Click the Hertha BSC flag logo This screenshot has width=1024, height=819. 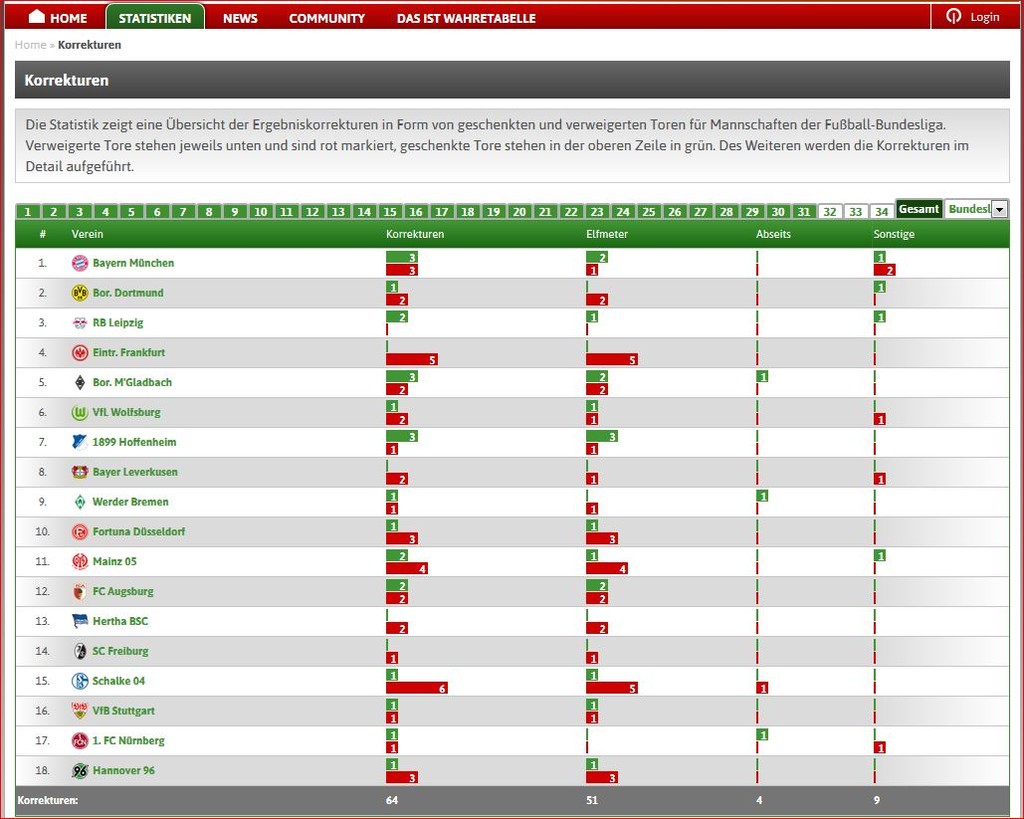pos(80,621)
